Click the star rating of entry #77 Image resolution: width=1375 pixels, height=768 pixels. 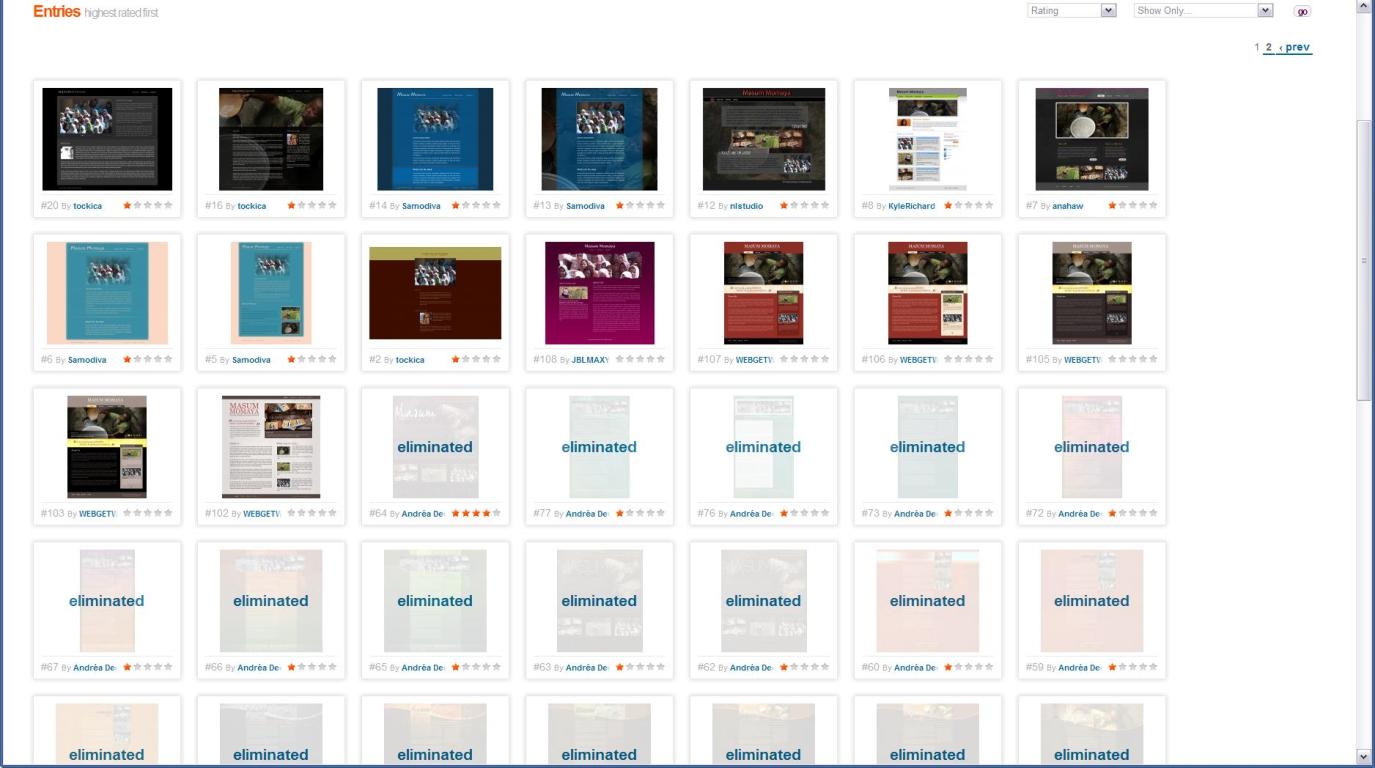click(640, 513)
